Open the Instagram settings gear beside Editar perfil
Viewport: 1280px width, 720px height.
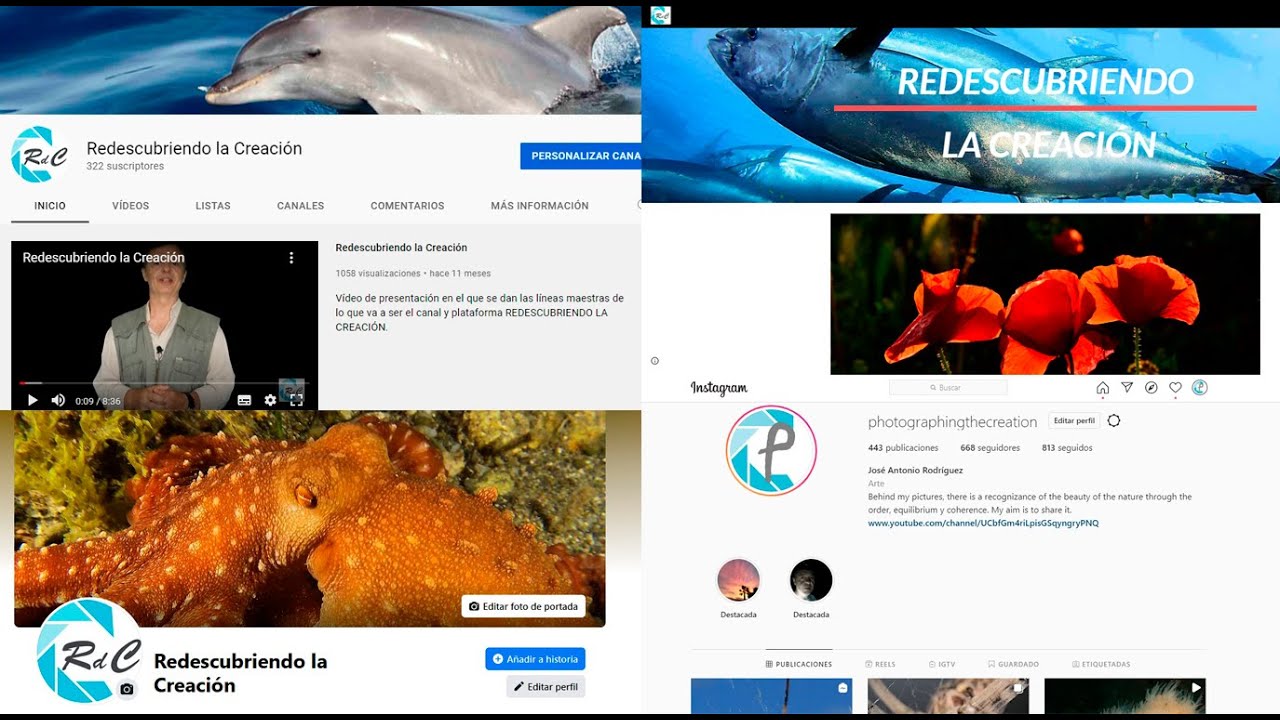(x=1114, y=421)
